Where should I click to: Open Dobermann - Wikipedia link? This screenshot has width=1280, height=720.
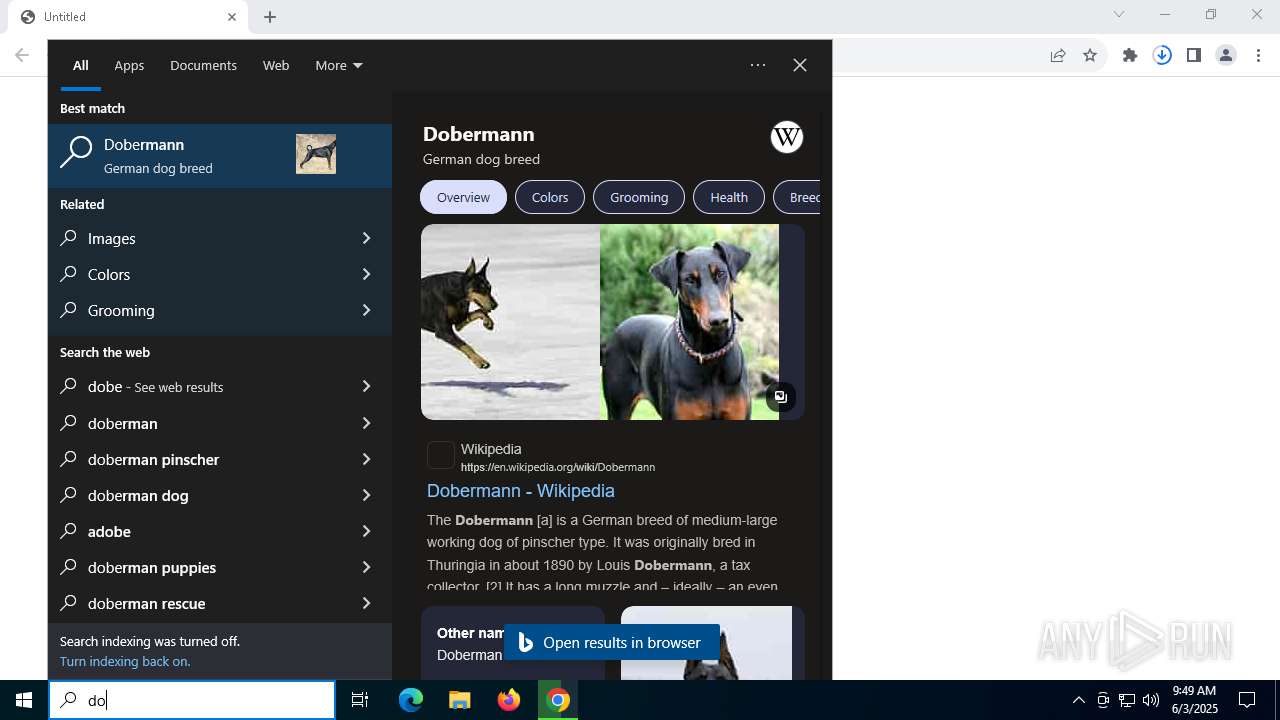tap(521, 491)
